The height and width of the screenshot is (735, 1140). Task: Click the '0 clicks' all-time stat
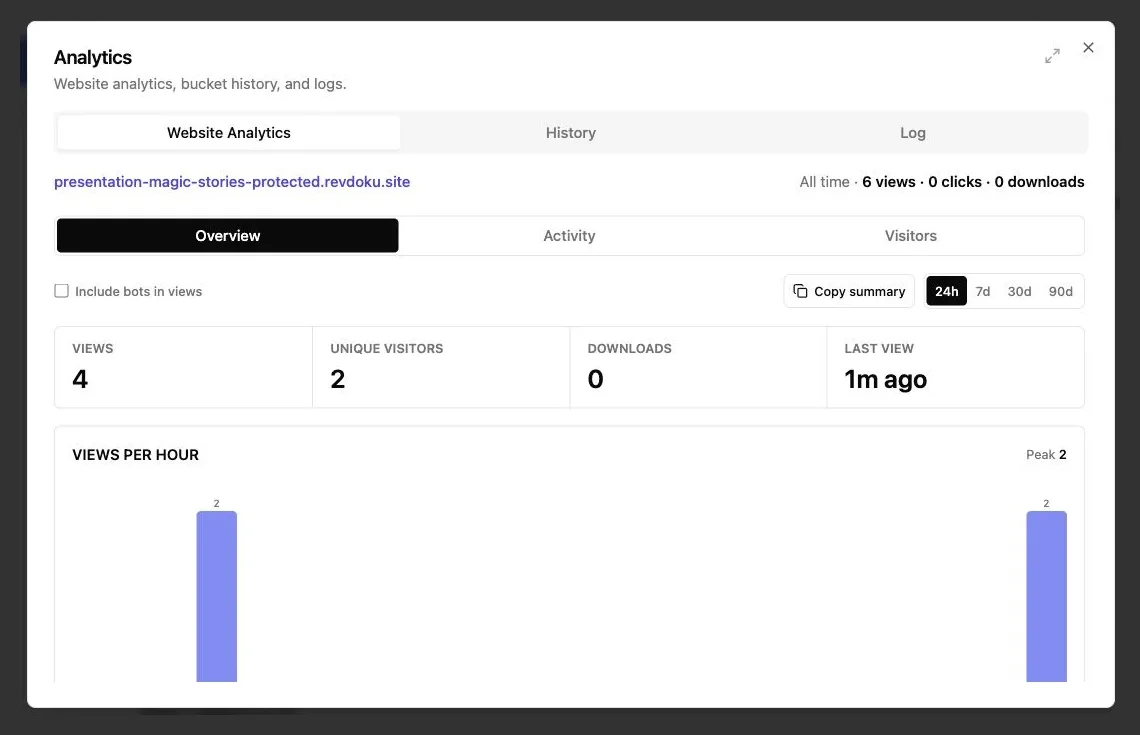955,182
